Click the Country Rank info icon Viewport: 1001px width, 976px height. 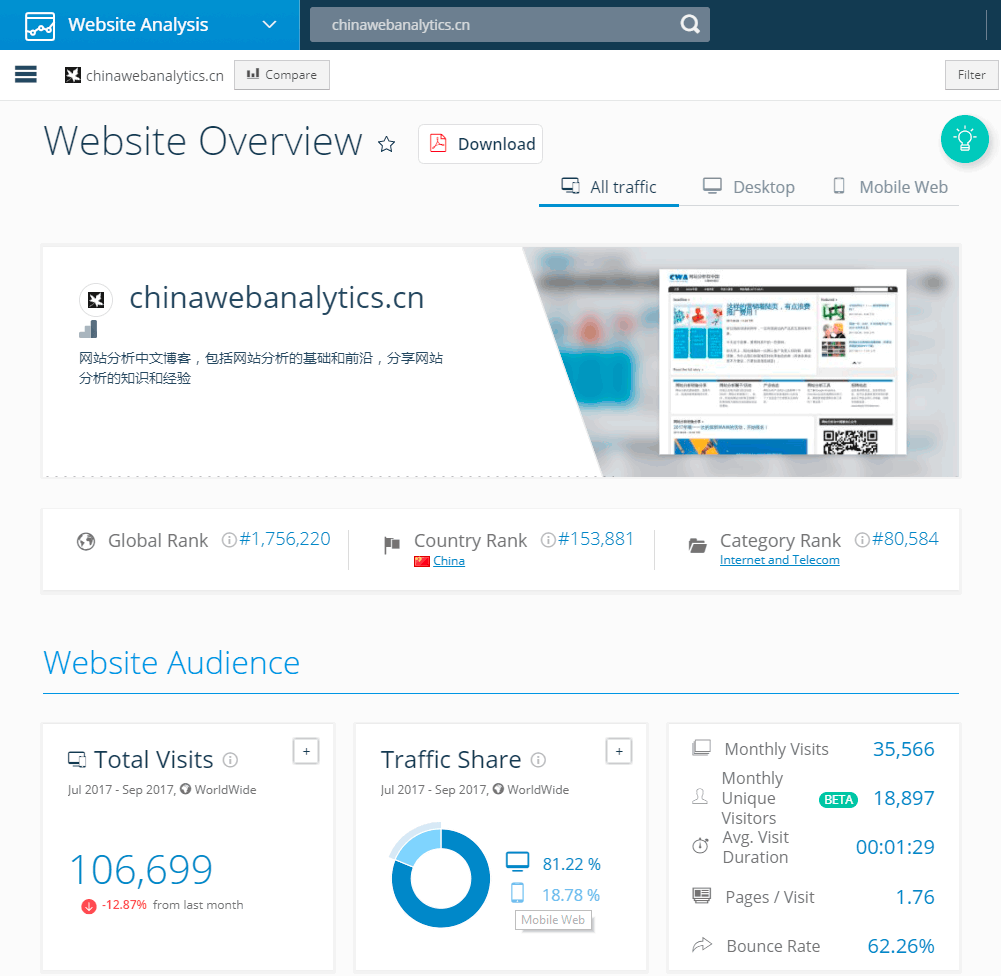point(547,540)
